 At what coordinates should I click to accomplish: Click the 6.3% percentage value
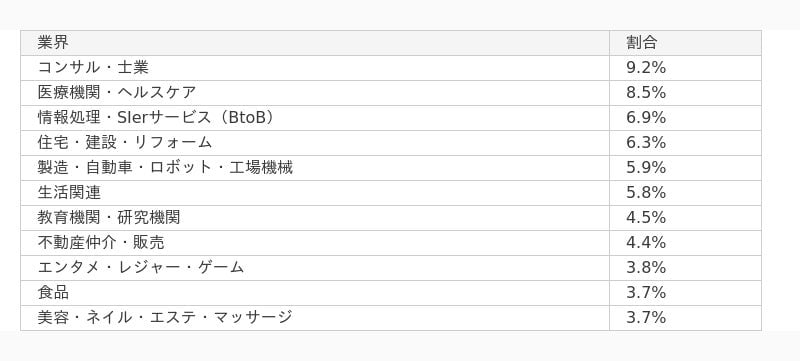click(646, 143)
